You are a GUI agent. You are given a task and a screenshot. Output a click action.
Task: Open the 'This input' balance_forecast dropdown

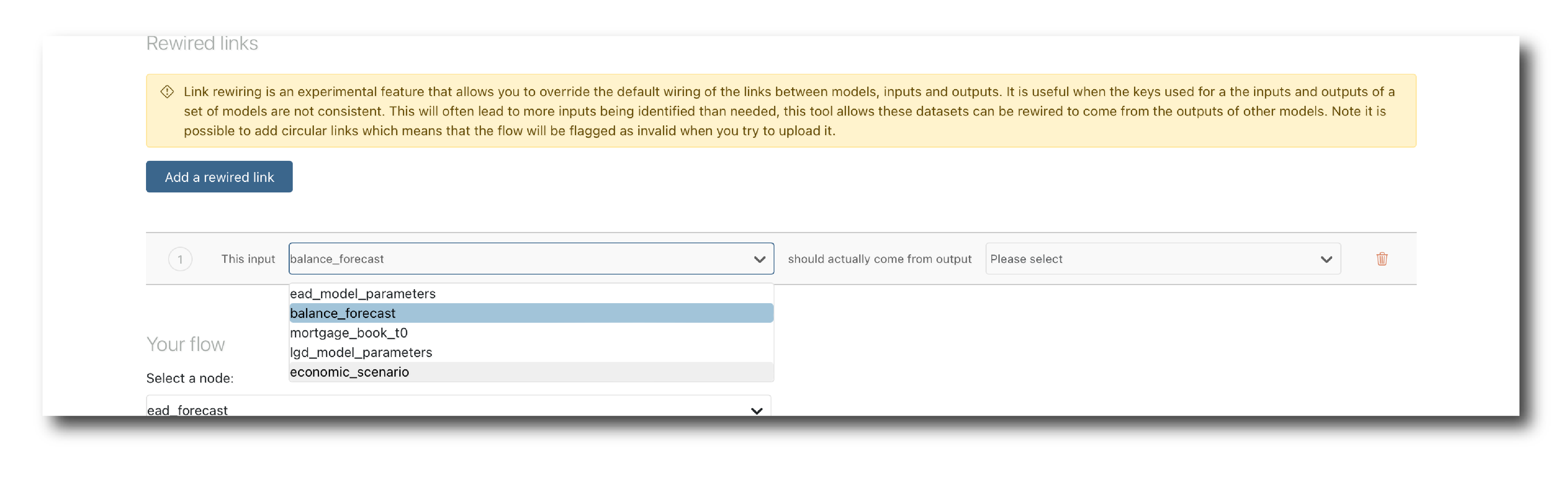(523, 259)
